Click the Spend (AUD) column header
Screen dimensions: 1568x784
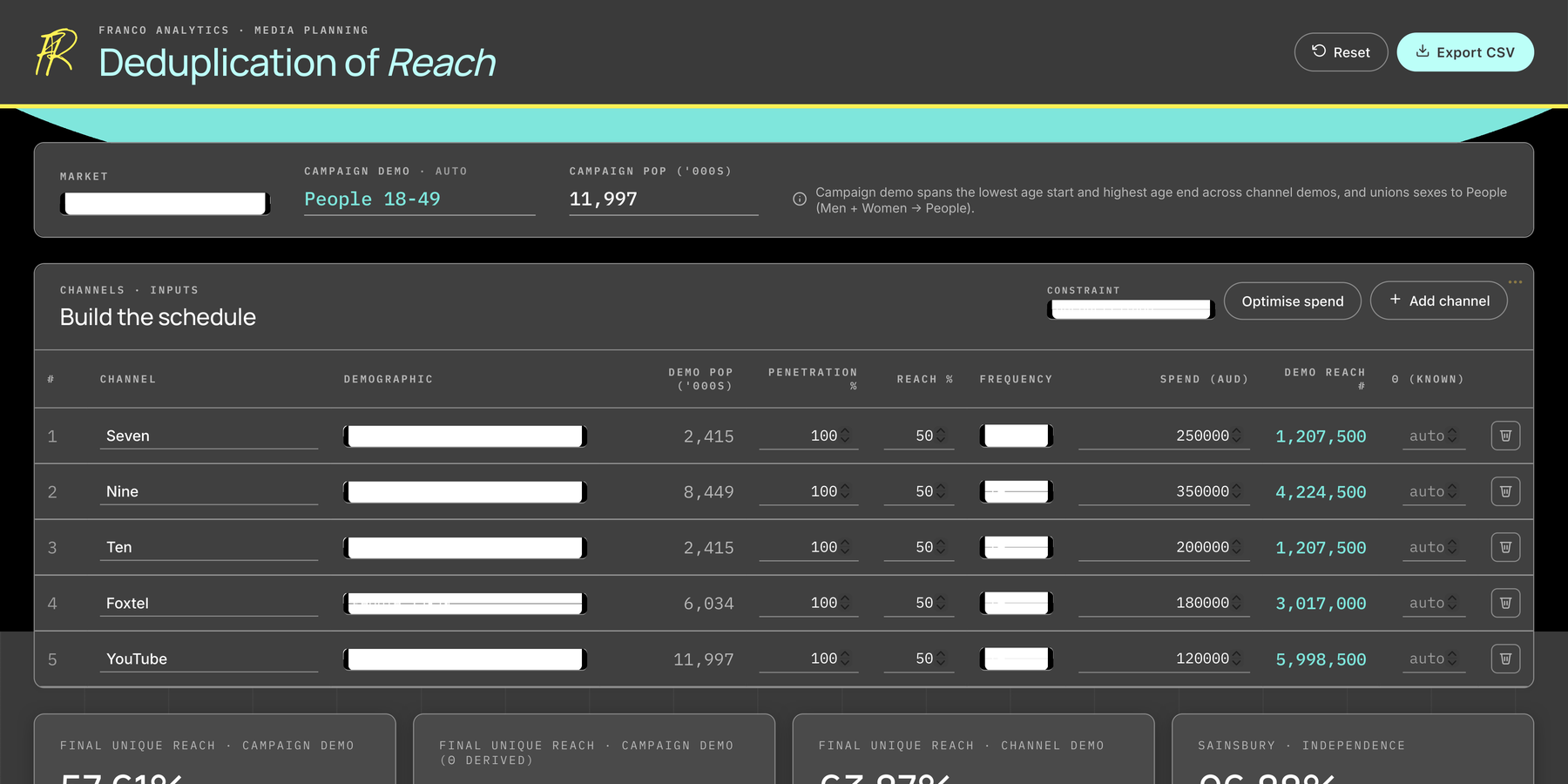(x=1204, y=379)
